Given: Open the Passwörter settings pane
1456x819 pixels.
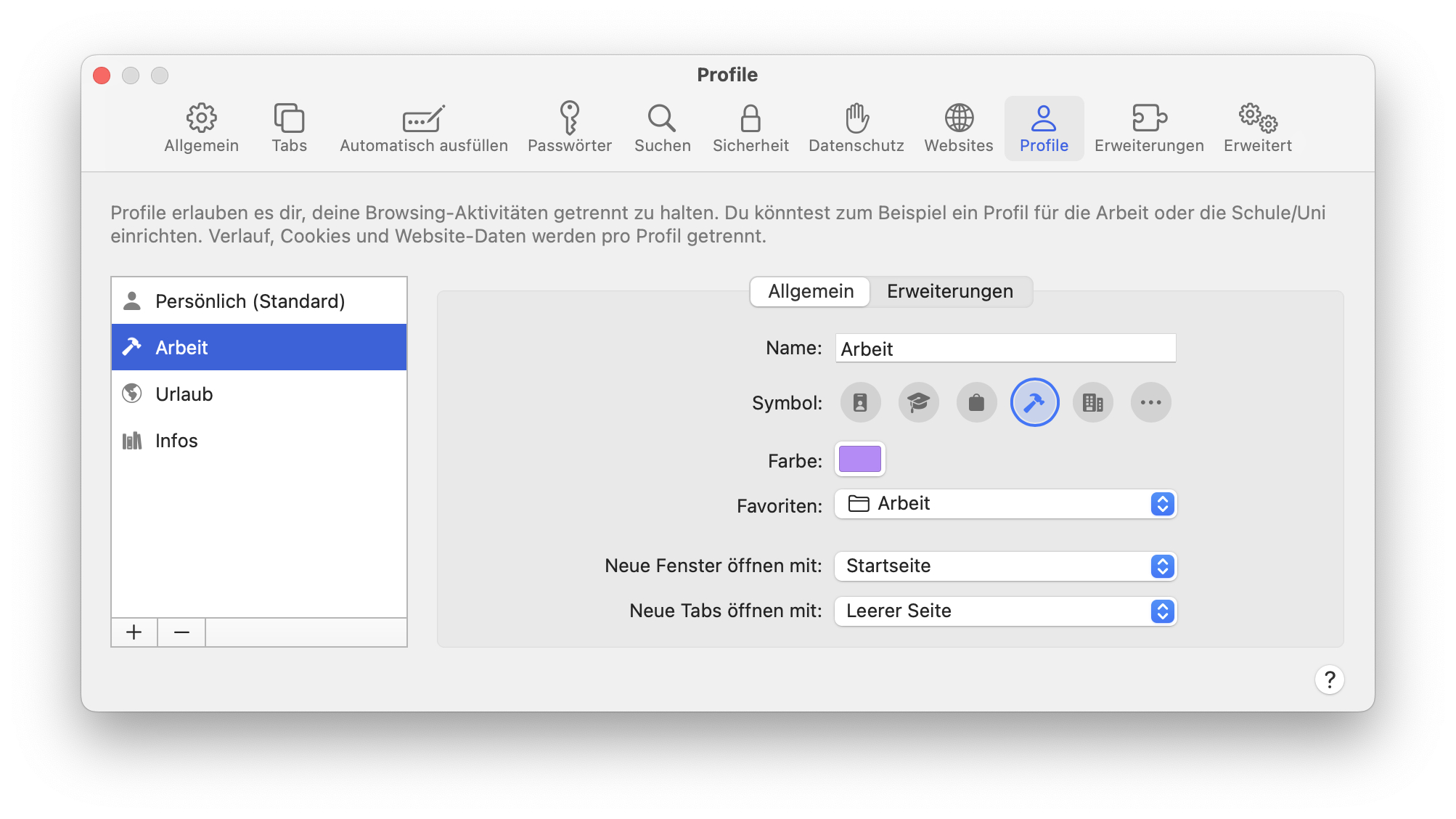Looking at the screenshot, I should point(570,127).
